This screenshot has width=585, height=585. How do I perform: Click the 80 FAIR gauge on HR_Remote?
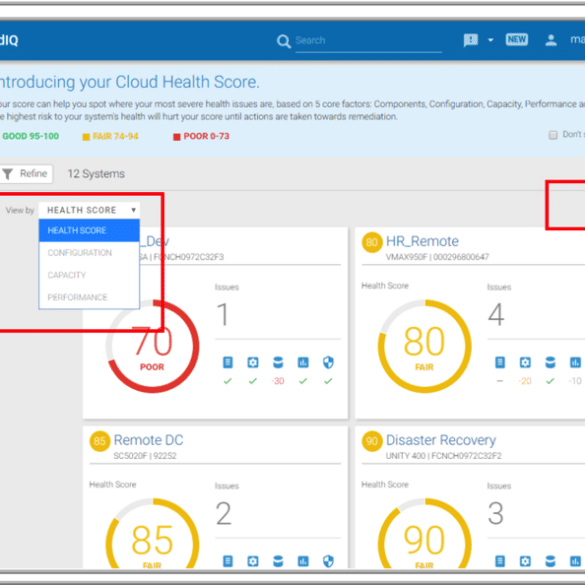pos(425,346)
